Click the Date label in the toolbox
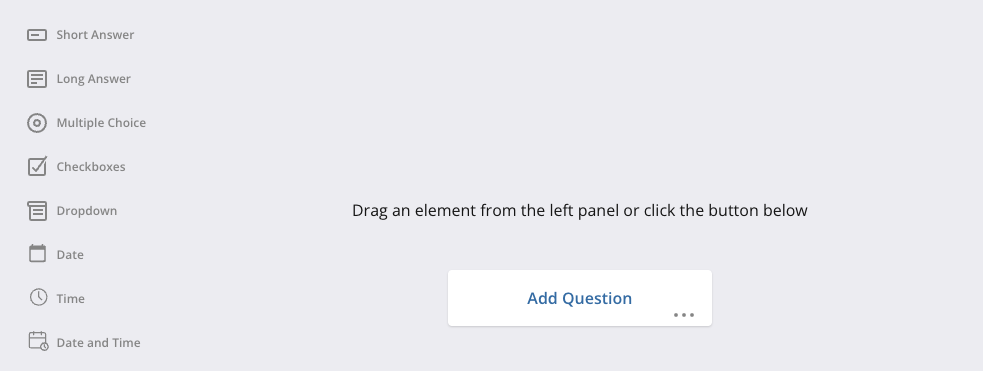The height and width of the screenshot is (371, 983). [x=70, y=254]
